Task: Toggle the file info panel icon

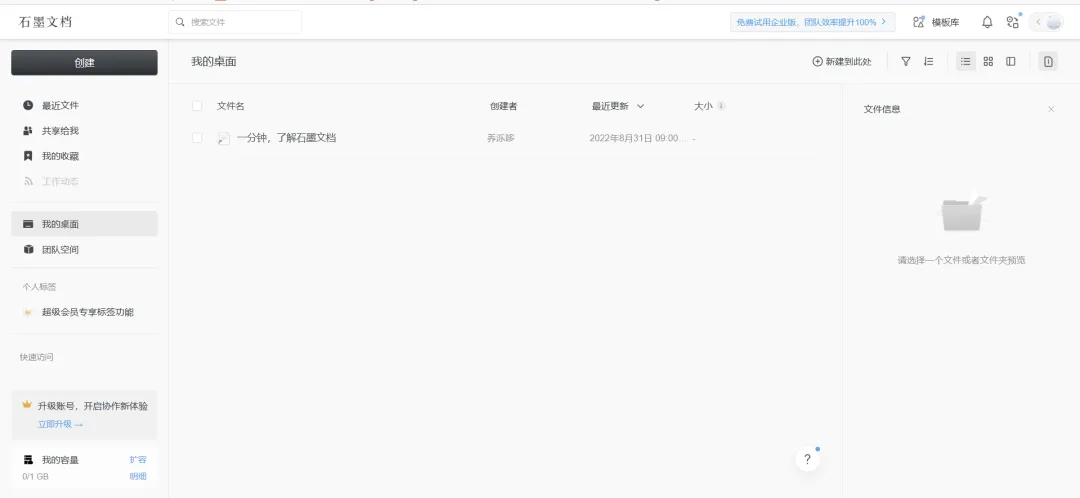Action: click(1048, 61)
